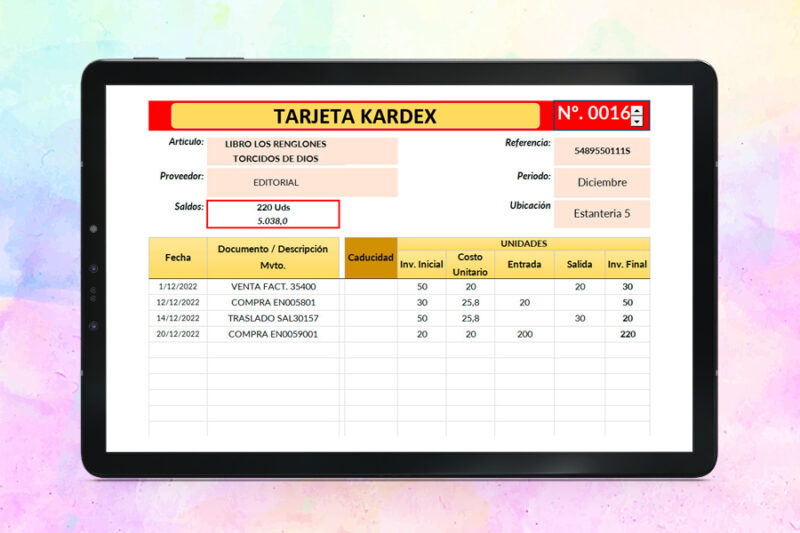The width and height of the screenshot is (800, 533).
Task: Select Inv. Inicial 50 in TRASLADO SAL30157 row
Action: [x=422, y=318]
